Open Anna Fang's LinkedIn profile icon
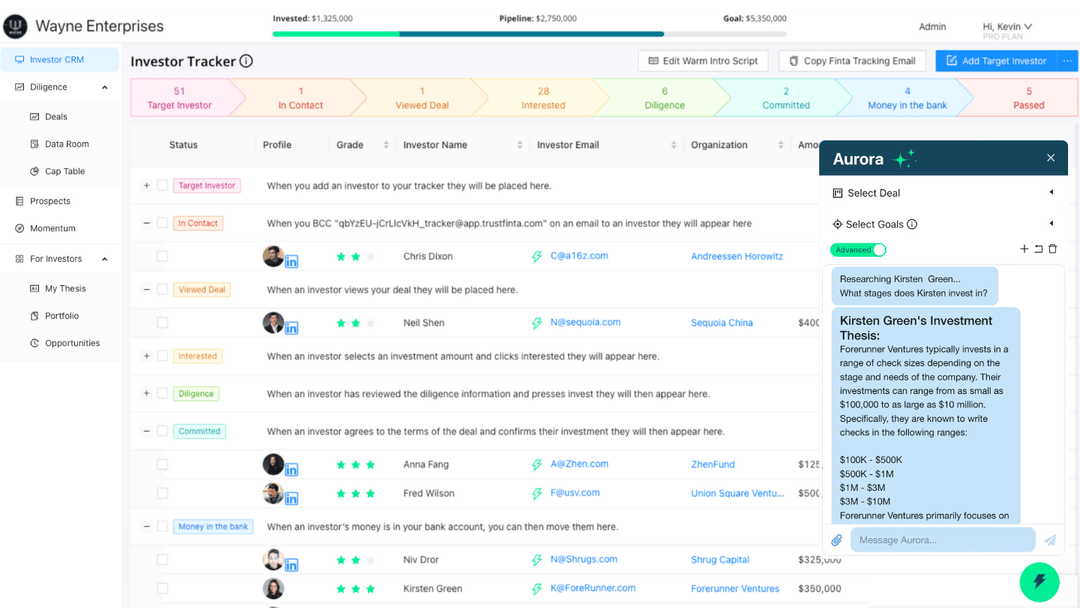The image size is (1080, 608). tap(291, 470)
